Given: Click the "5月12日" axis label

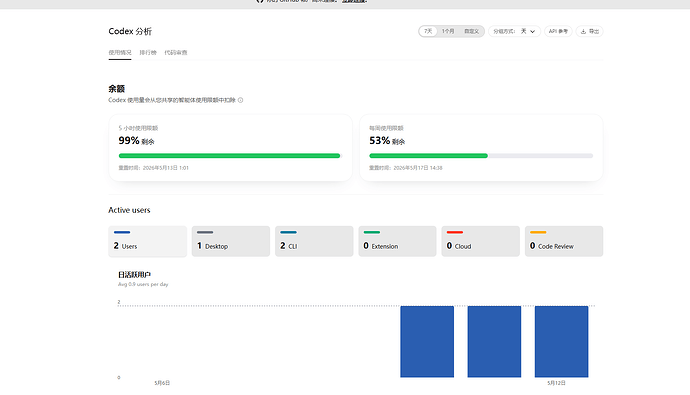Looking at the screenshot, I should tap(556, 383).
